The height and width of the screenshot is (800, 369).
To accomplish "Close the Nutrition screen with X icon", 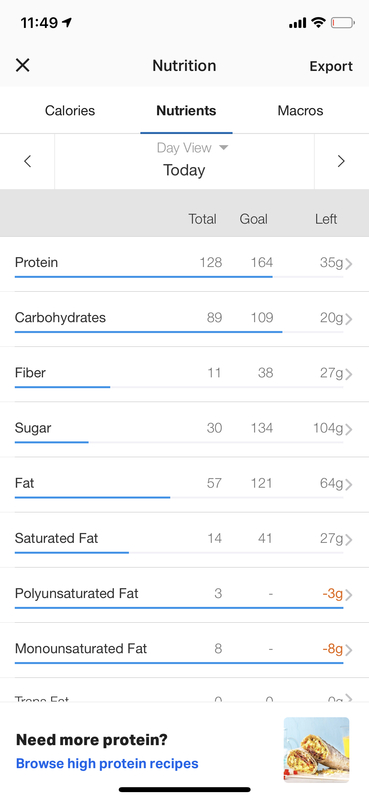I will click(22, 65).
